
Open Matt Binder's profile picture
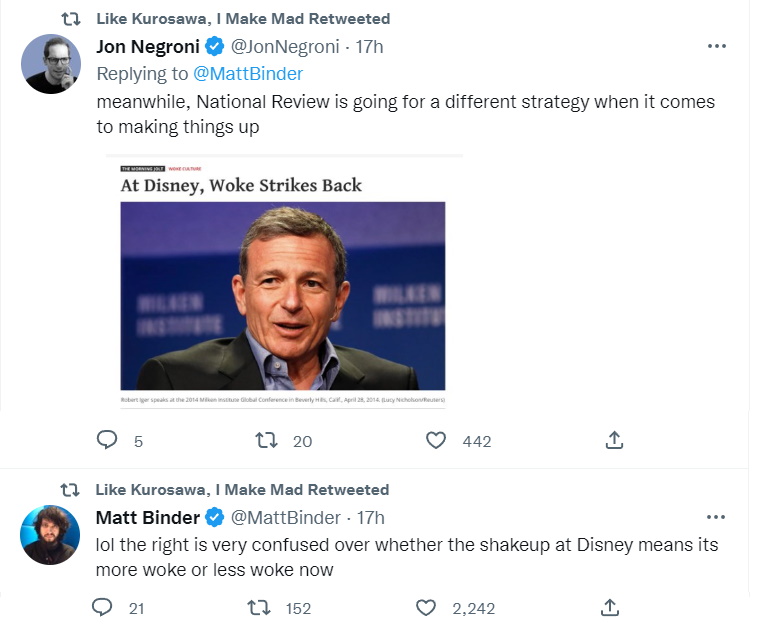click(50, 535)
